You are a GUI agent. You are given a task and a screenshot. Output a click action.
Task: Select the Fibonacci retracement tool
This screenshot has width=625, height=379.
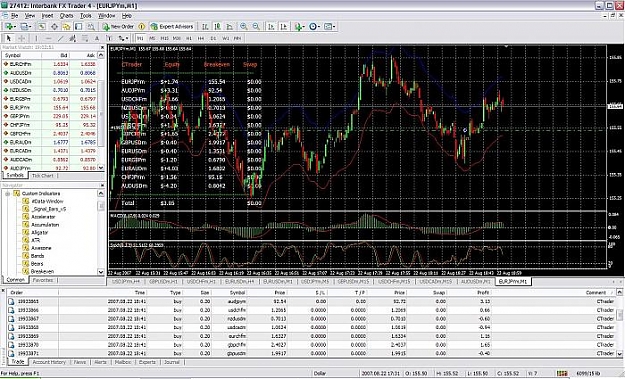coord(85,38)
